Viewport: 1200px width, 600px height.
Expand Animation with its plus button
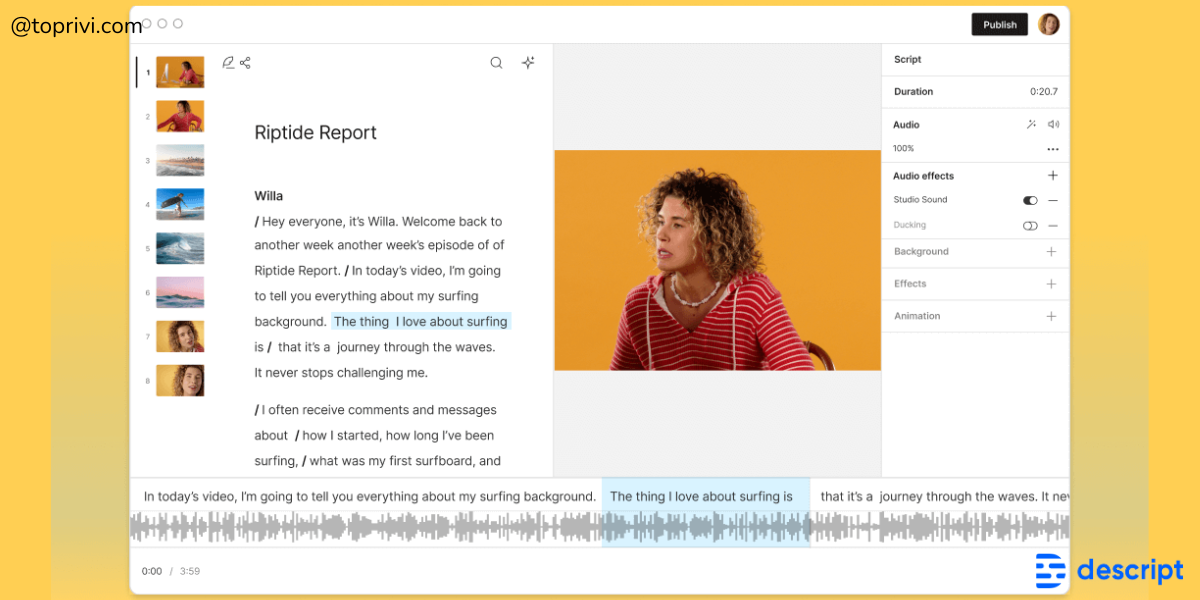[1051, 316]
